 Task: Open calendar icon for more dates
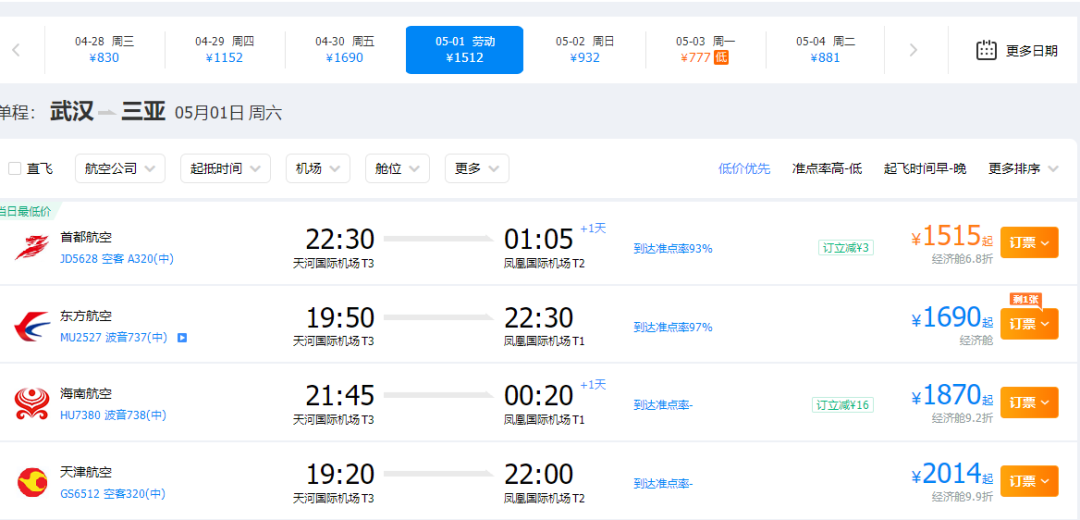pos(986,50)
